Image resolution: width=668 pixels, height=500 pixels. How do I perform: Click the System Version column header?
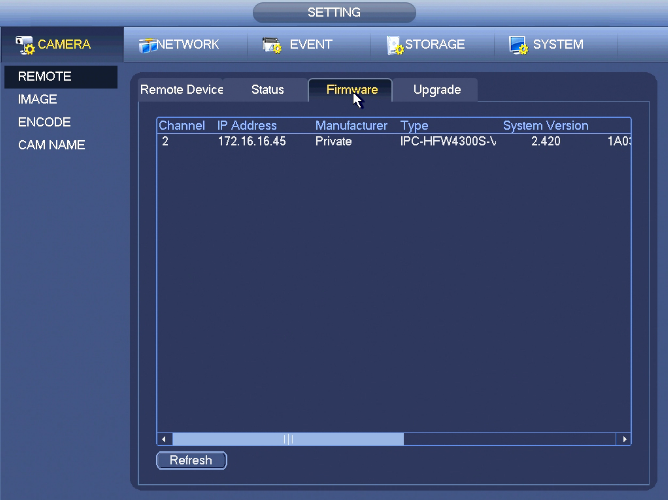(545, 126)
